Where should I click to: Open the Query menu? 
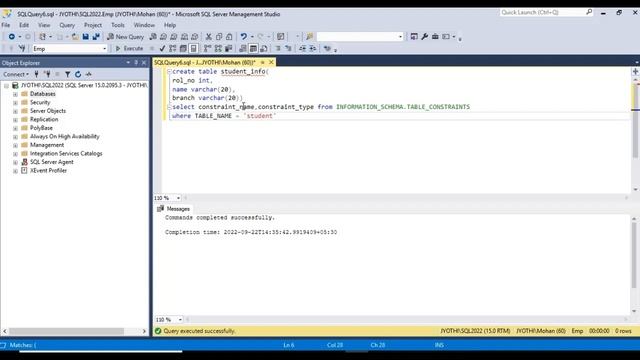67,25
